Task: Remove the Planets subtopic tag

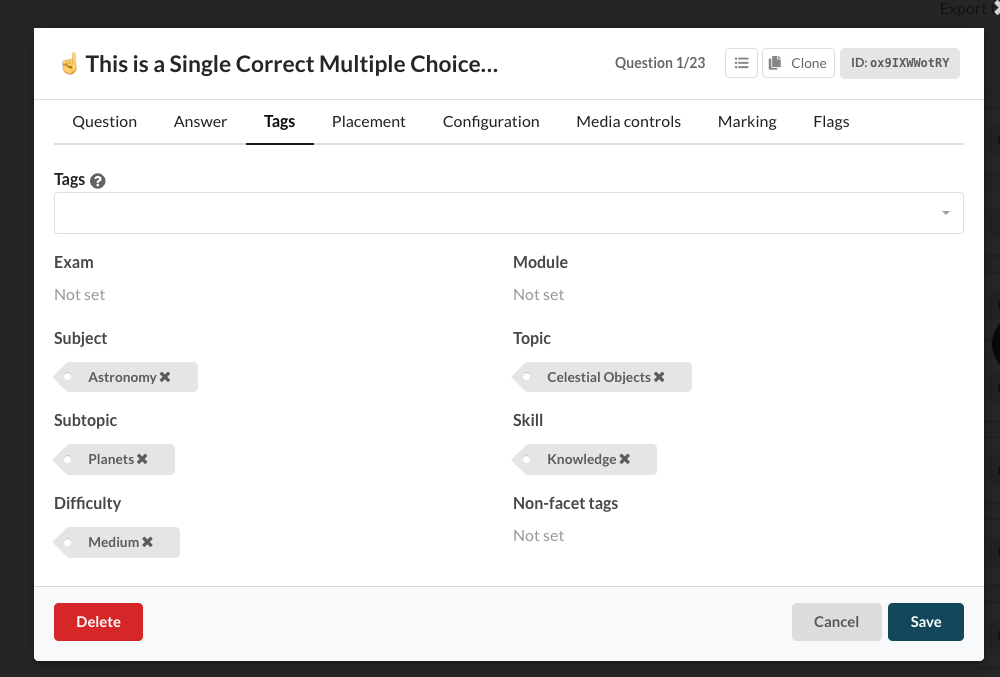Action: coord(142,459)
